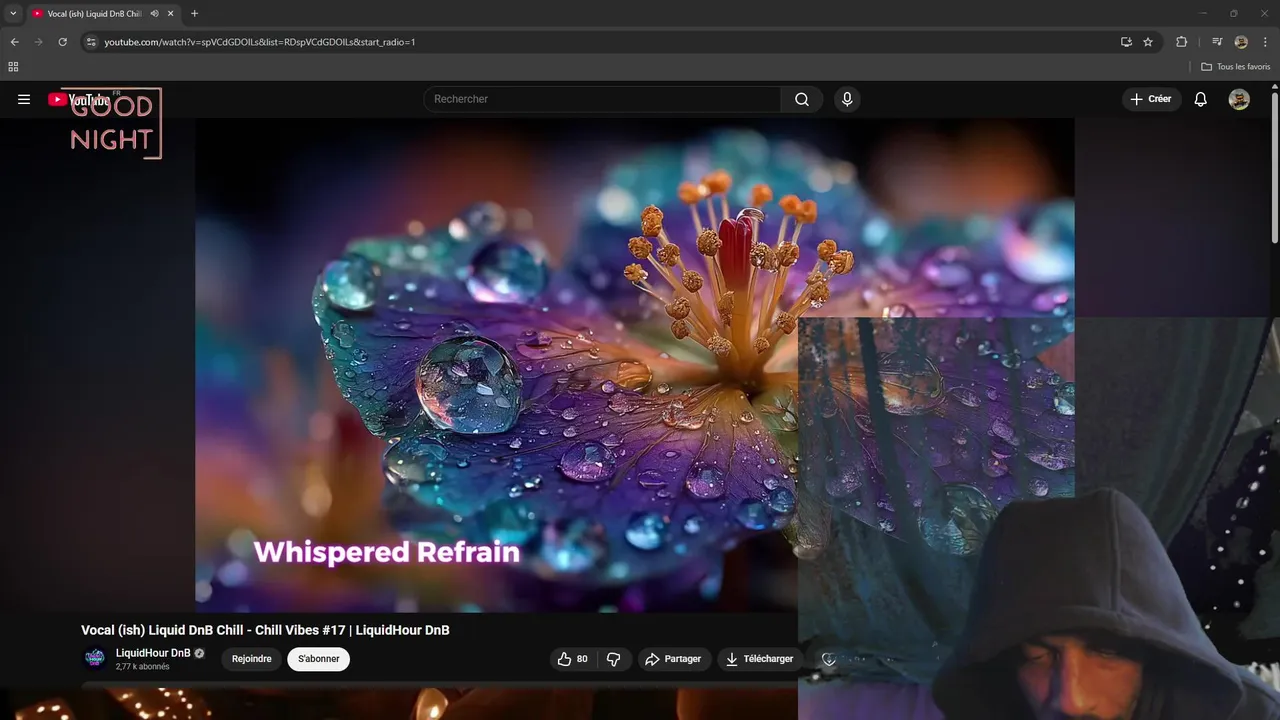Go forward in browser history
The image size is (1280, 720).
[x=38, y=42]
